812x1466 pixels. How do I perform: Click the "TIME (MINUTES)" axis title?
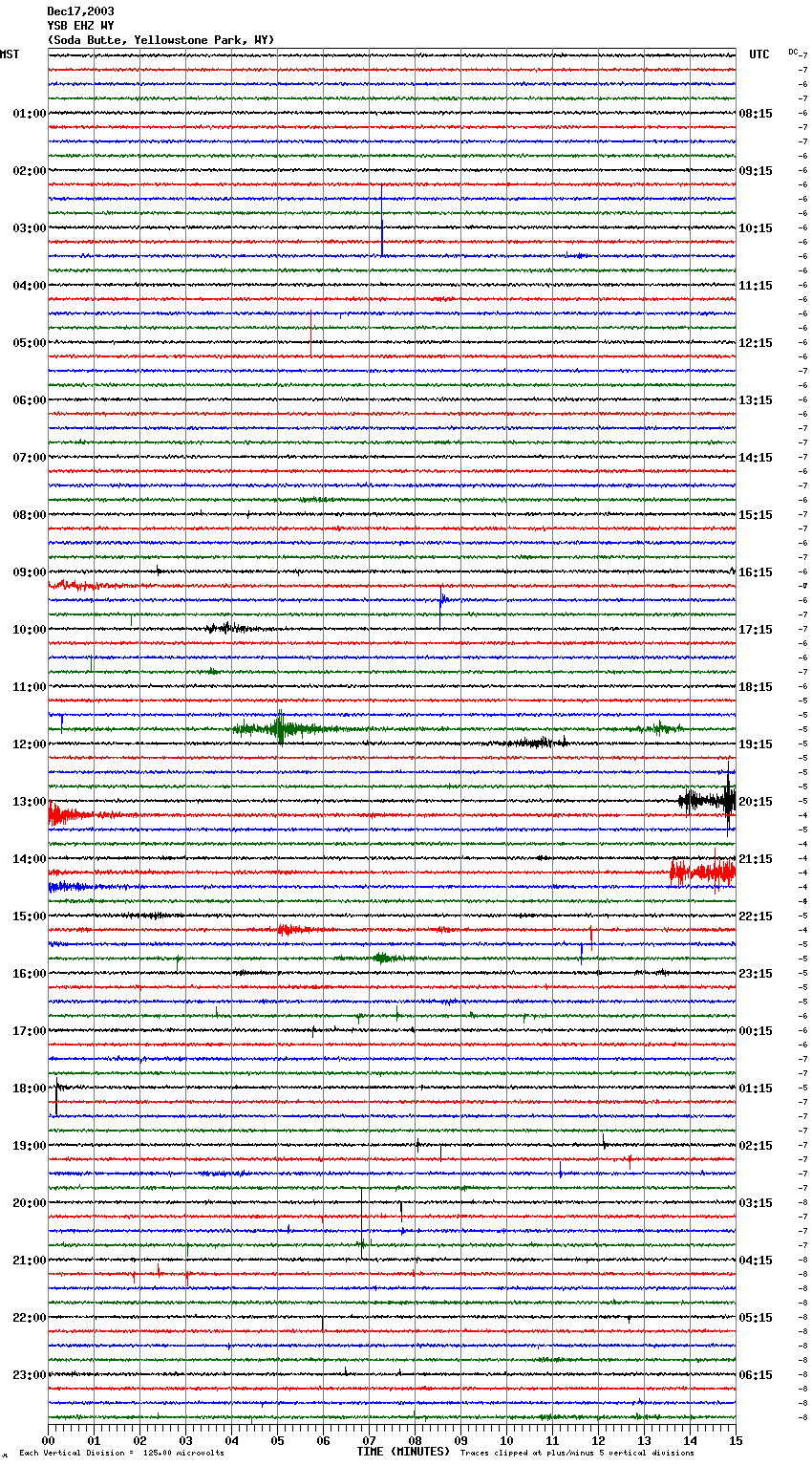pyautogui.click(x=403, y=1452)
